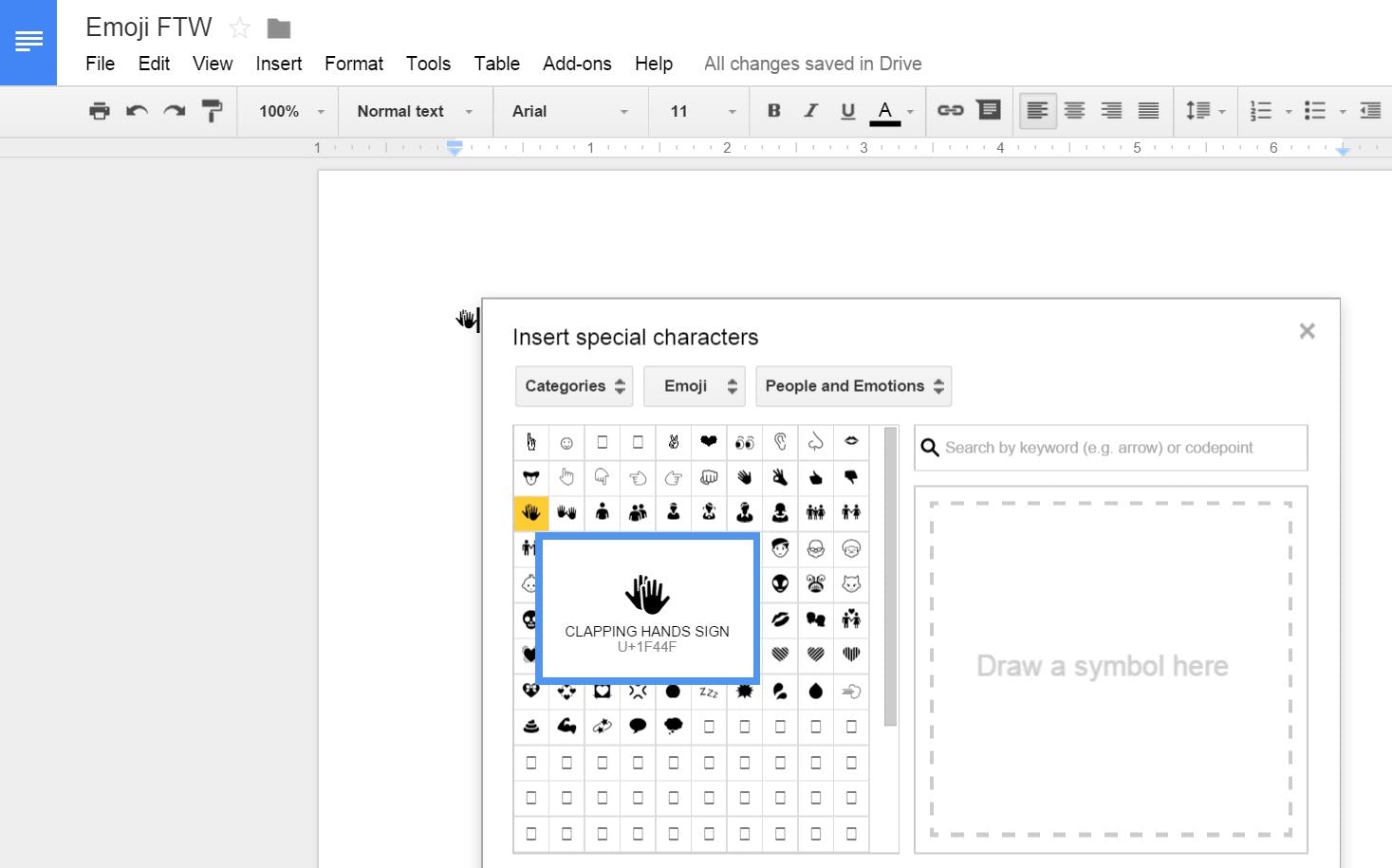The image size is (1392, 868).
Task: Open the Insert menu
Action: click(x=278, y=64)
